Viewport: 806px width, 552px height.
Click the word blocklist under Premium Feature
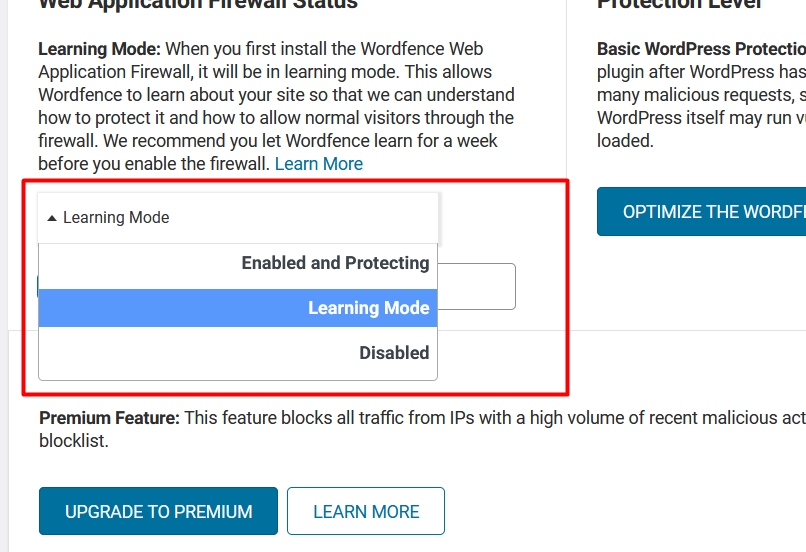[74, 441]
